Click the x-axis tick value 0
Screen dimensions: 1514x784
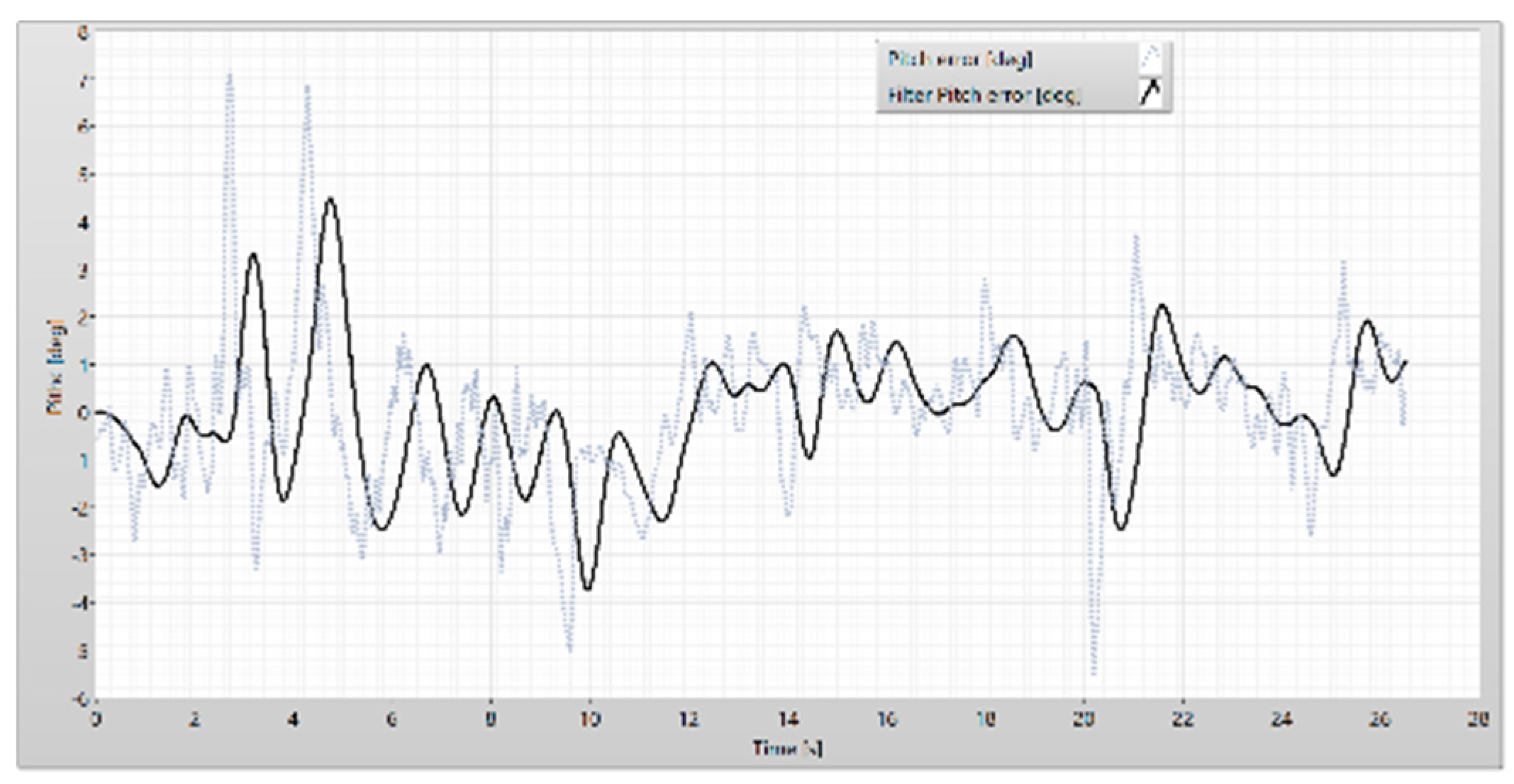tap(96, 719)
